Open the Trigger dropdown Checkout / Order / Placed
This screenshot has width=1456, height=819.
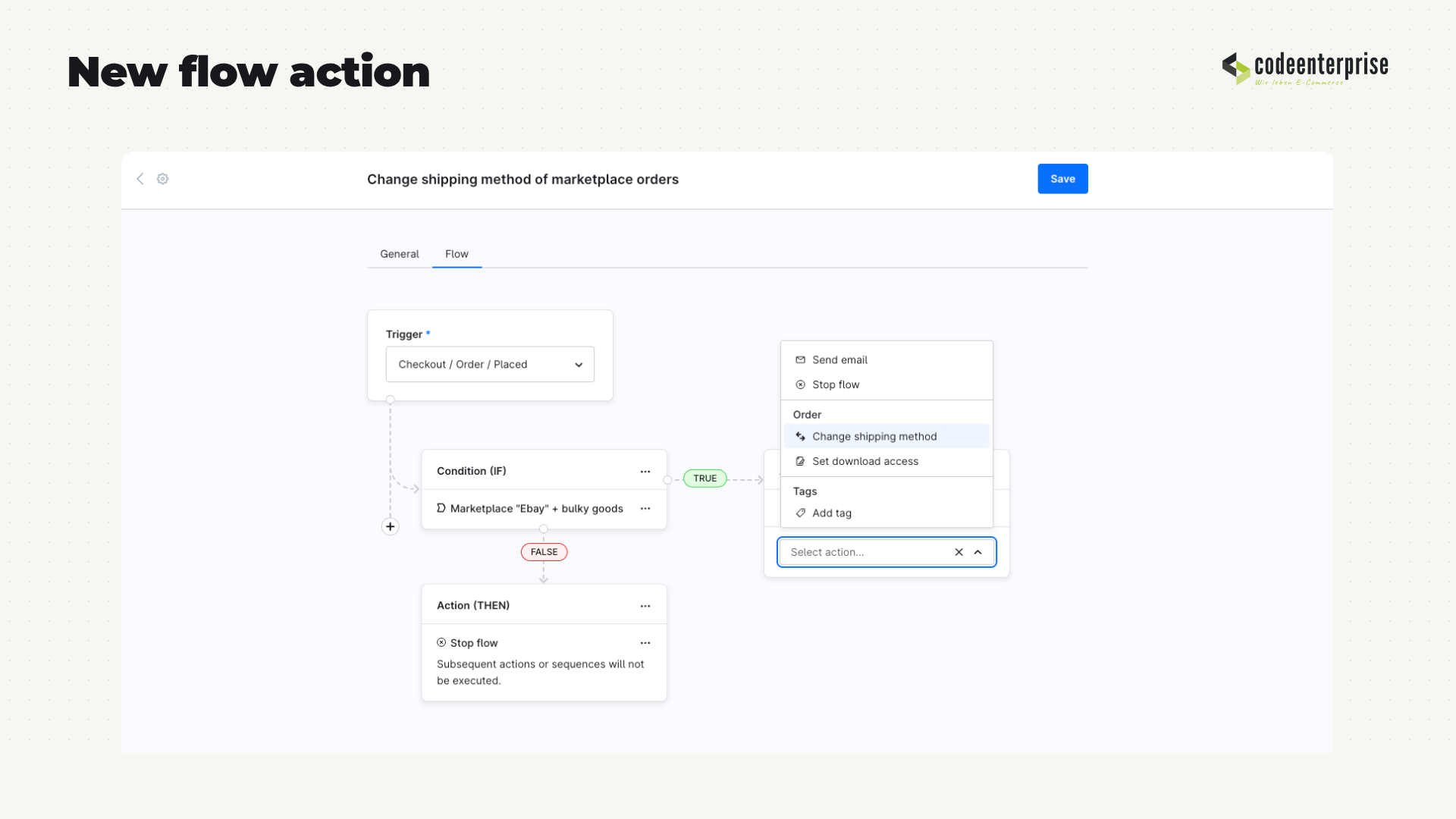point(490,365)
